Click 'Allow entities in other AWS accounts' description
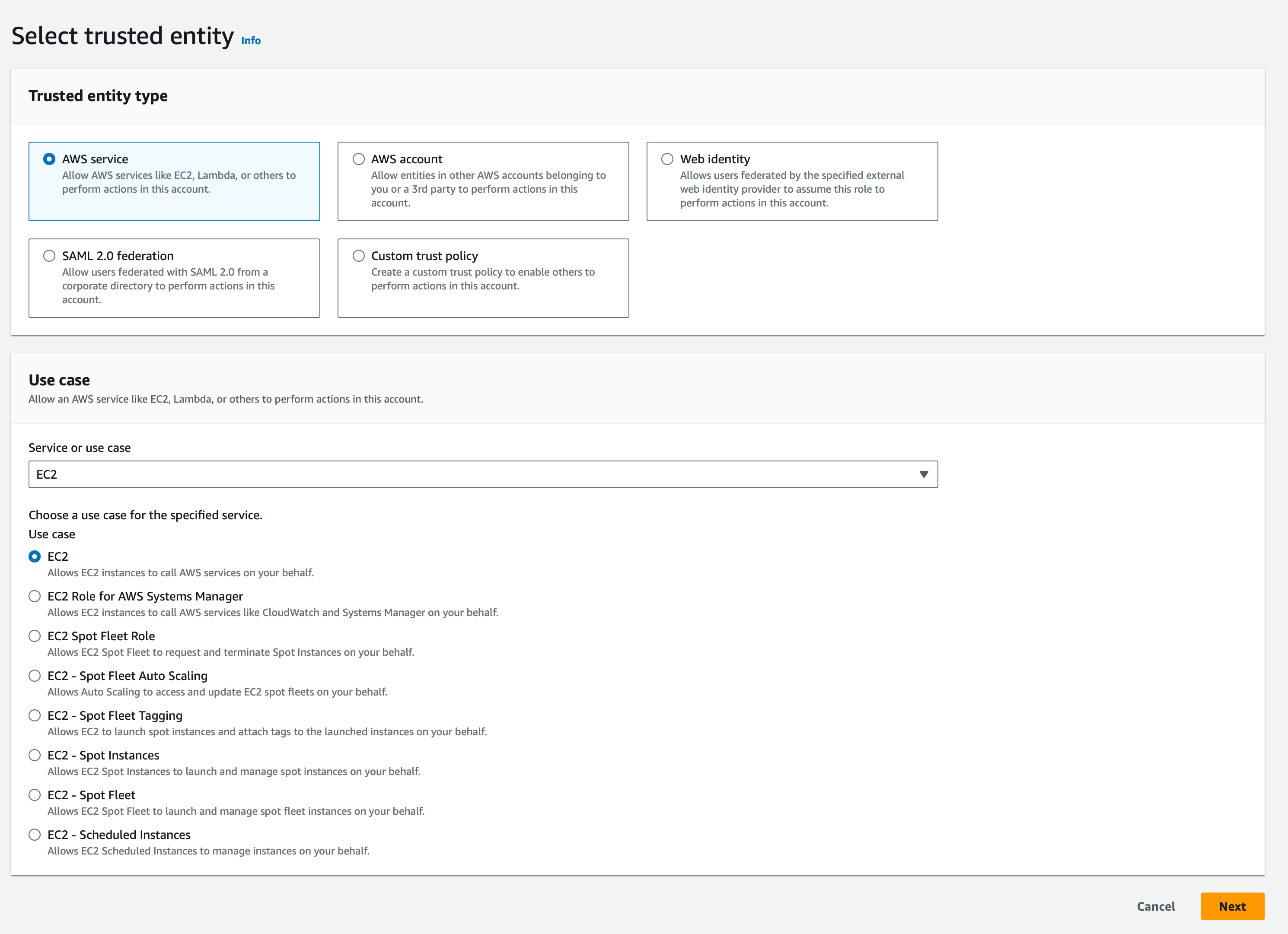The width and height of the screenshot is (1288, 934). [488, 189]
